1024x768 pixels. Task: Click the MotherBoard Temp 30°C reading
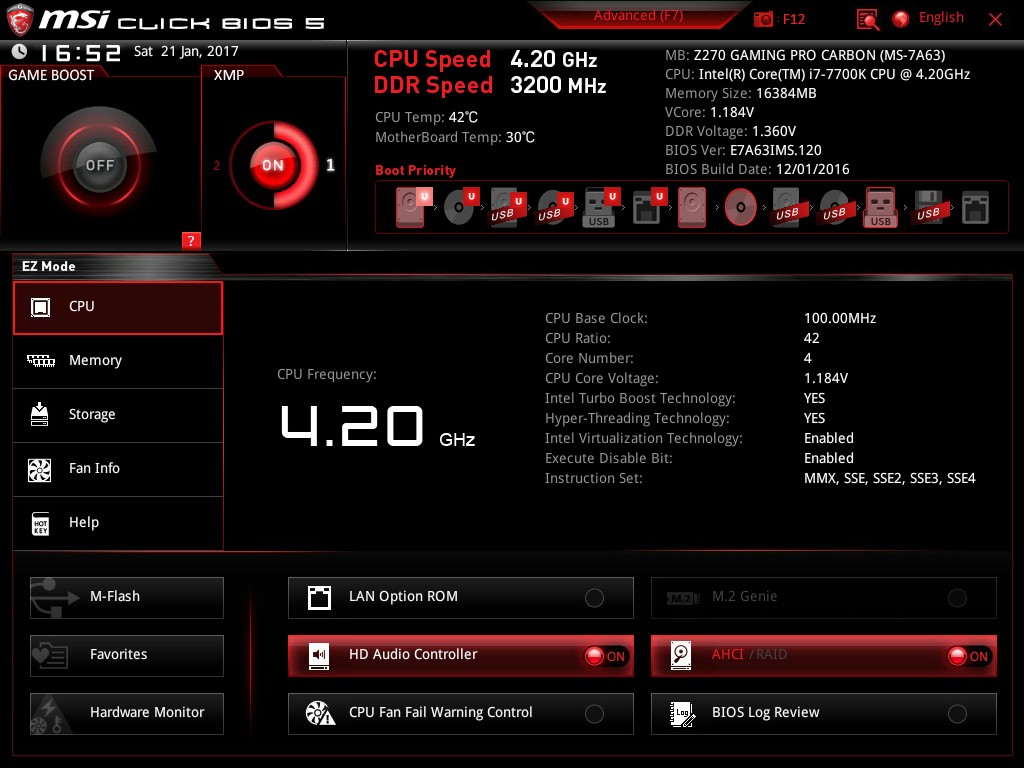[x=455, y=137]
